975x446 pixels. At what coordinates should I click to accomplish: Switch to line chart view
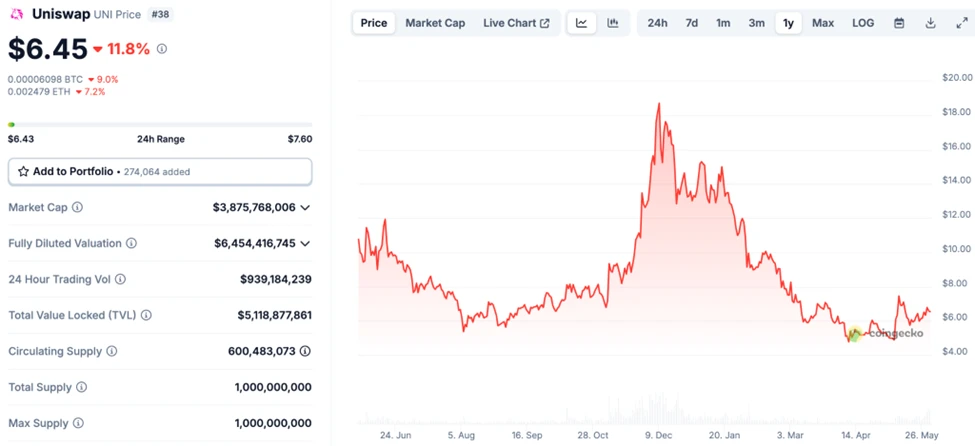(x=582, y=23)
